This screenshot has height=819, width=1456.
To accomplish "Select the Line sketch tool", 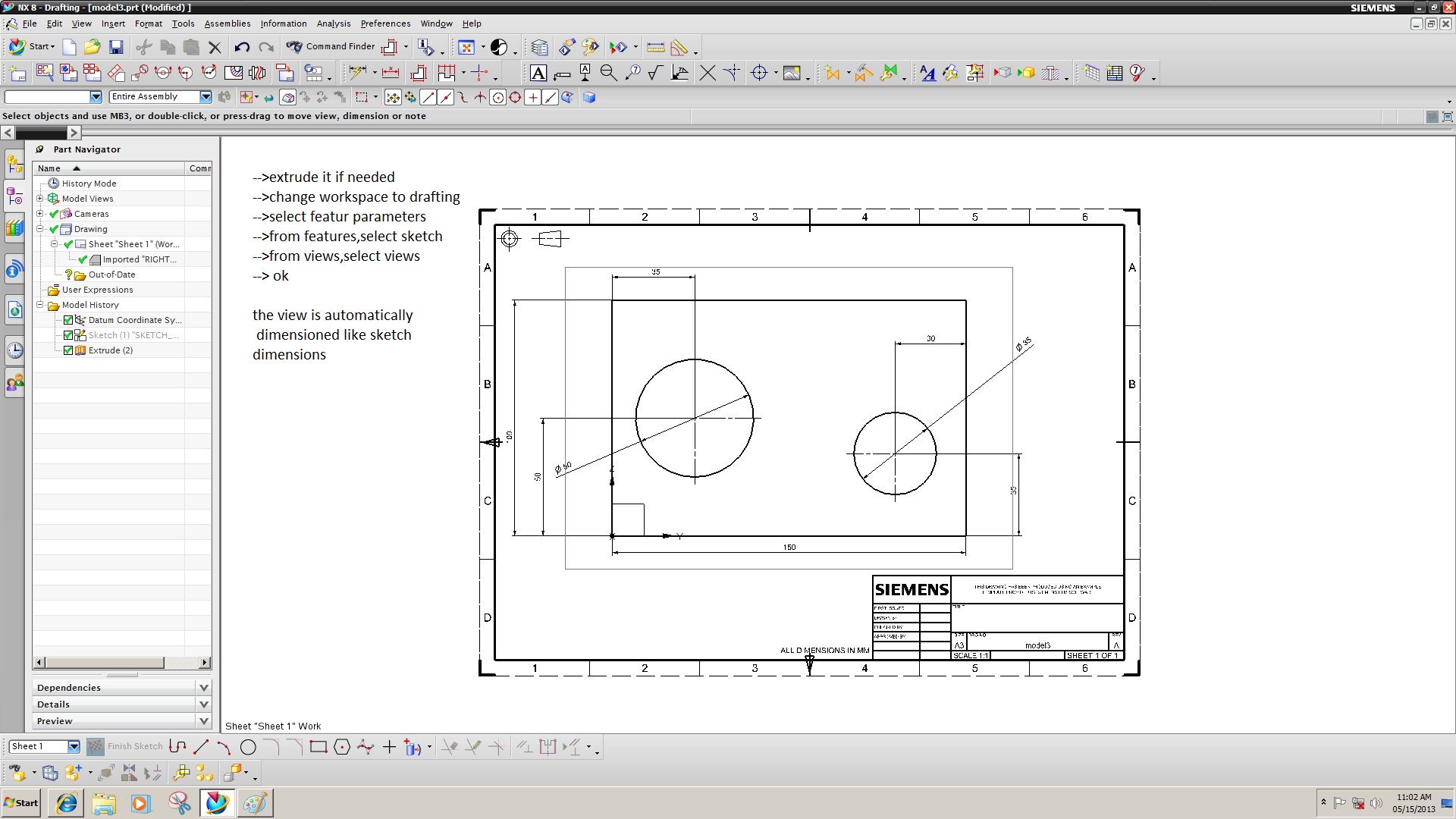I will point(201,747).
